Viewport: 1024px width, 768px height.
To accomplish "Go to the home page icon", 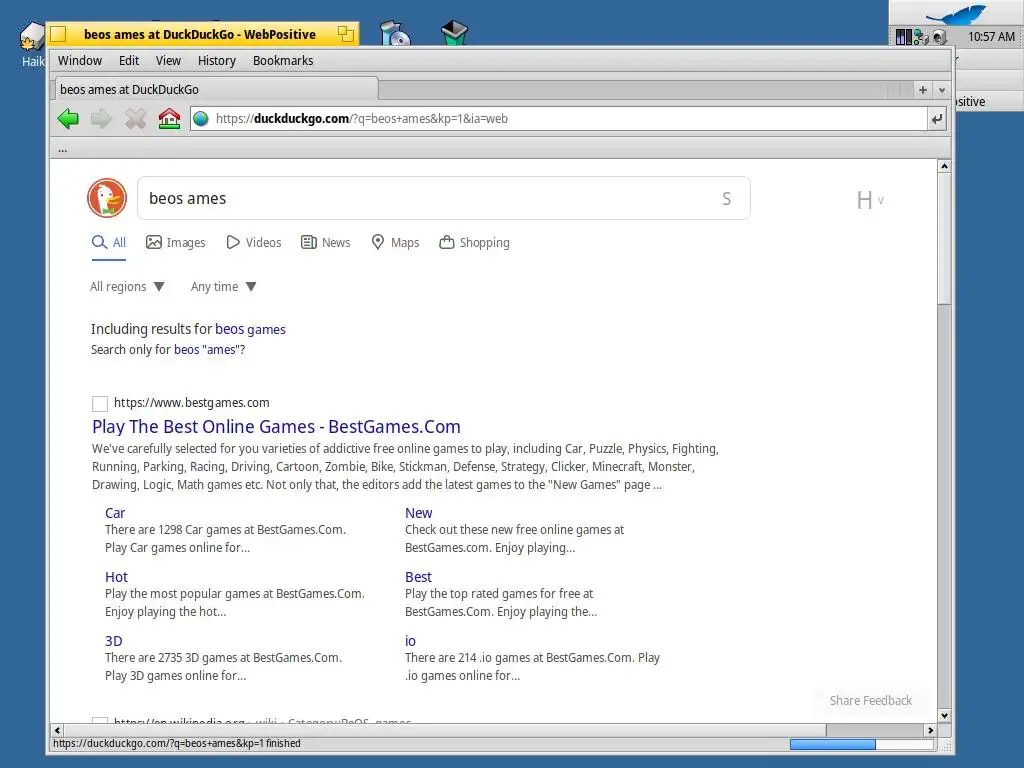I will point(169,118).
